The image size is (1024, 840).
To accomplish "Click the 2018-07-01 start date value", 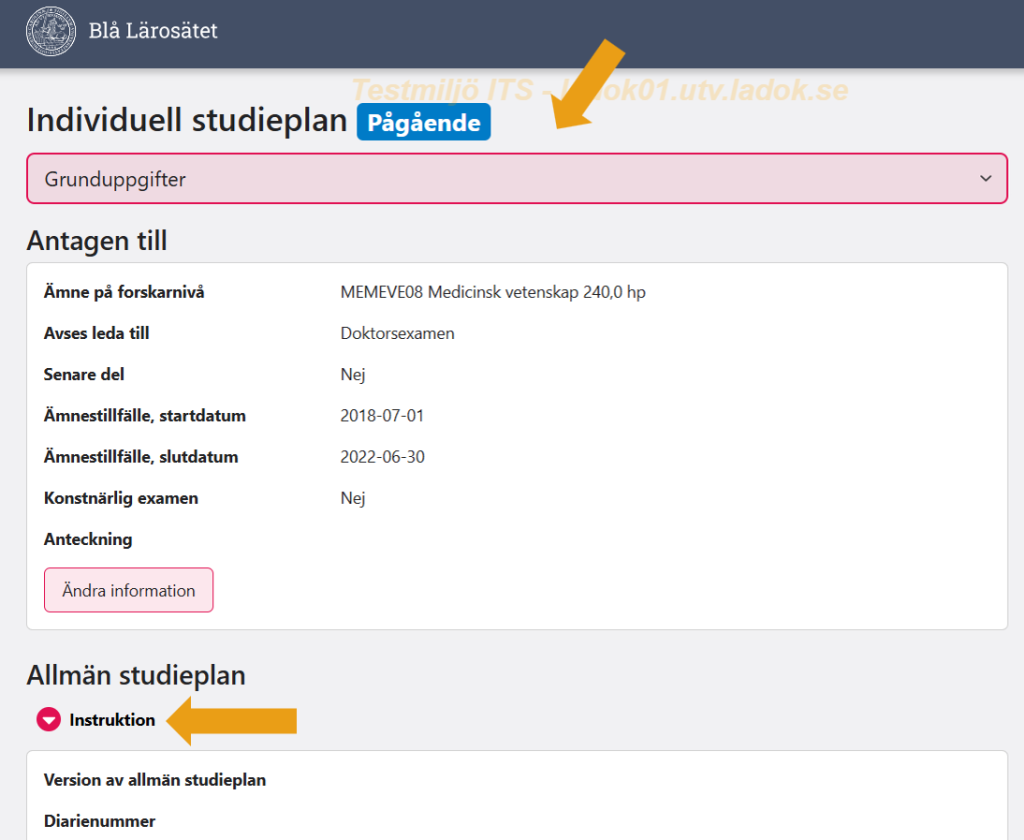I will [x=382, y=415].
